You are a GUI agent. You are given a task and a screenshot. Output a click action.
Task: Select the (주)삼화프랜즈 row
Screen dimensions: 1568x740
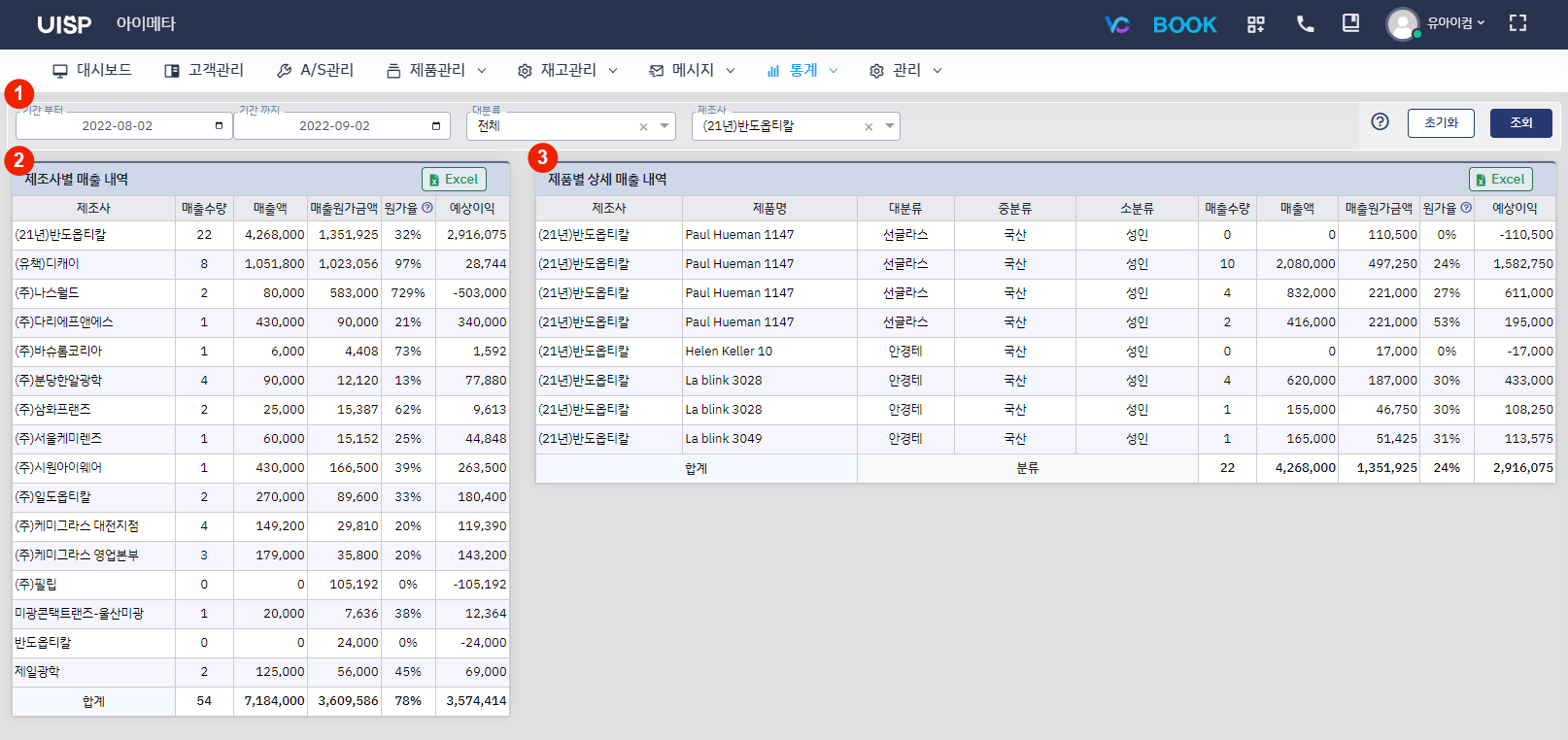pos(260,410)
